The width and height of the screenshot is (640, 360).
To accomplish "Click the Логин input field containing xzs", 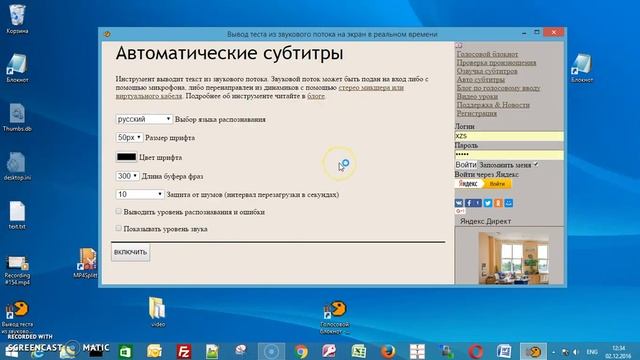I will (x=509, y=136).
